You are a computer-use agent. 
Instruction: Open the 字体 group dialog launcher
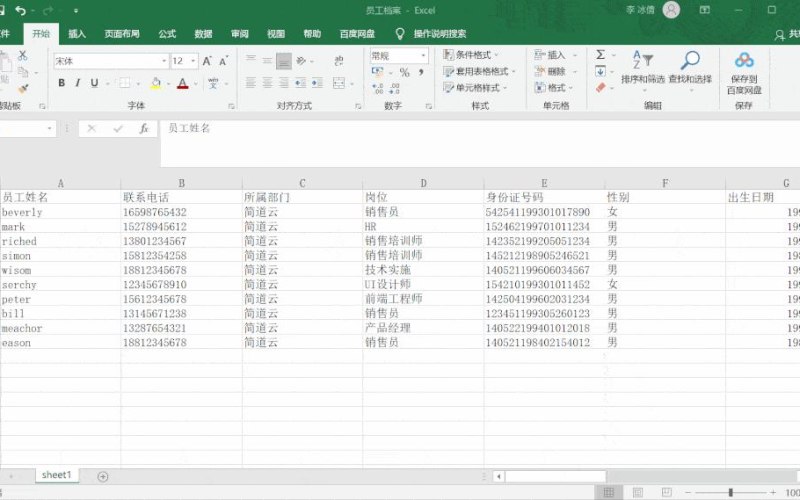(231, 106)
